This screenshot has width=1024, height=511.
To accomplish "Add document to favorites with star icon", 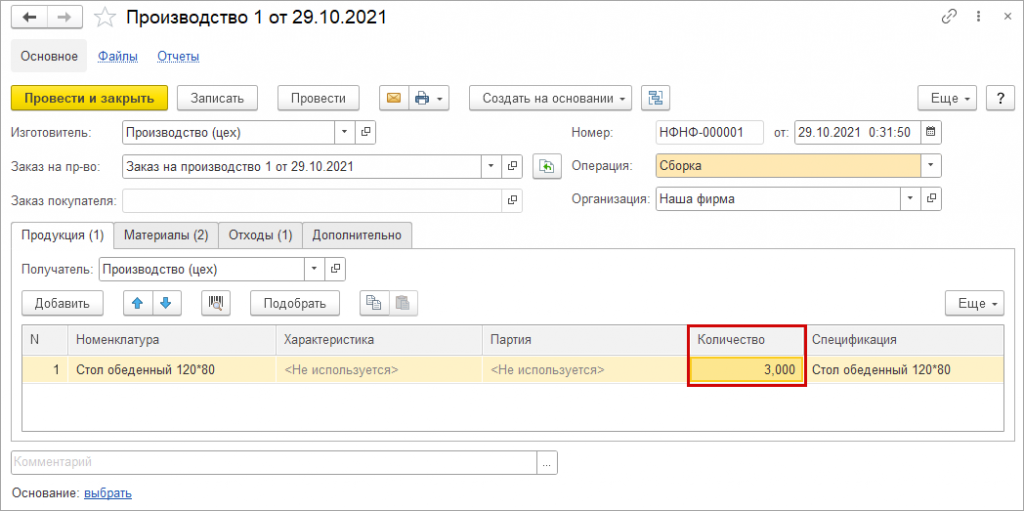I will click(x=104, y=18).
